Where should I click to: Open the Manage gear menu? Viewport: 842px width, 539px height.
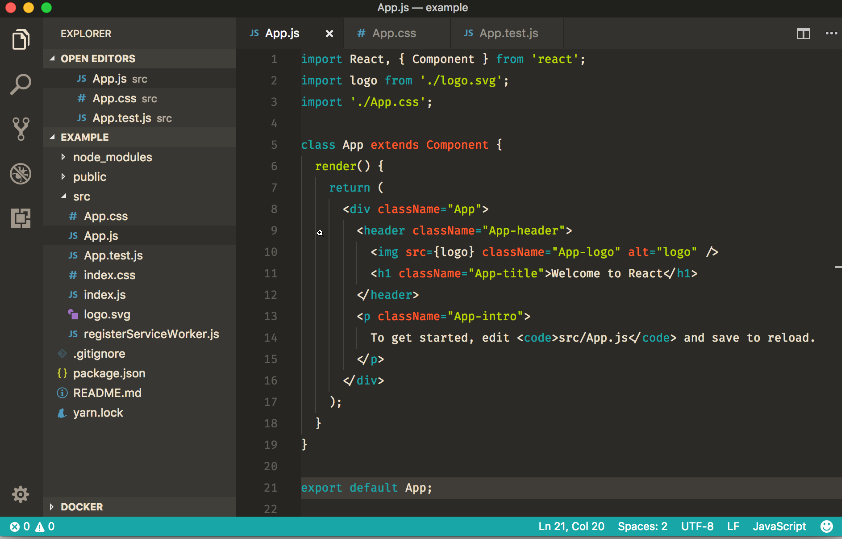click(20, 494)
